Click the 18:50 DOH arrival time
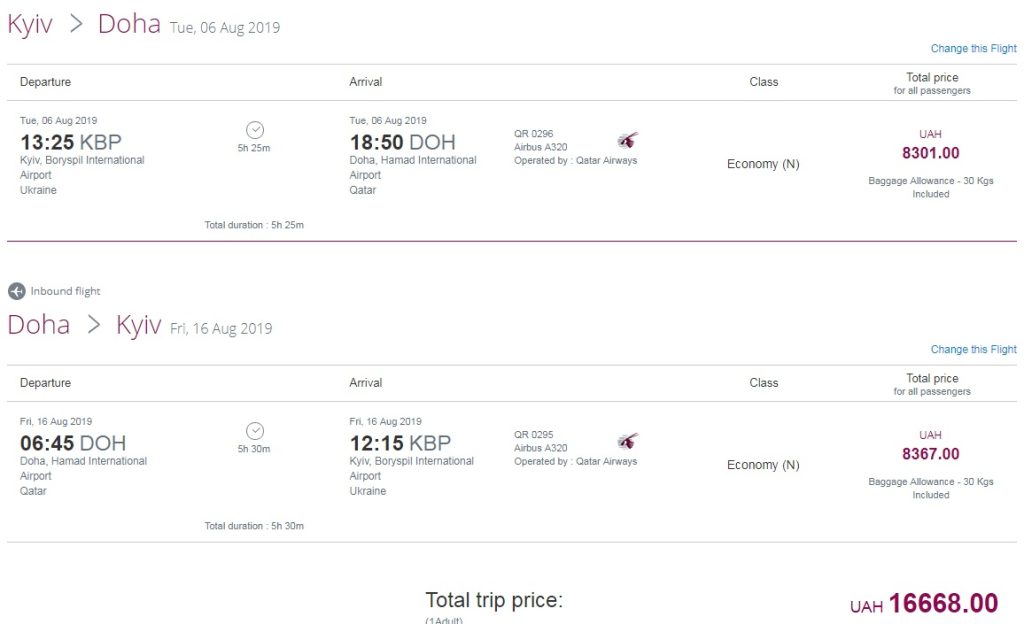 [x=402, y=143]
